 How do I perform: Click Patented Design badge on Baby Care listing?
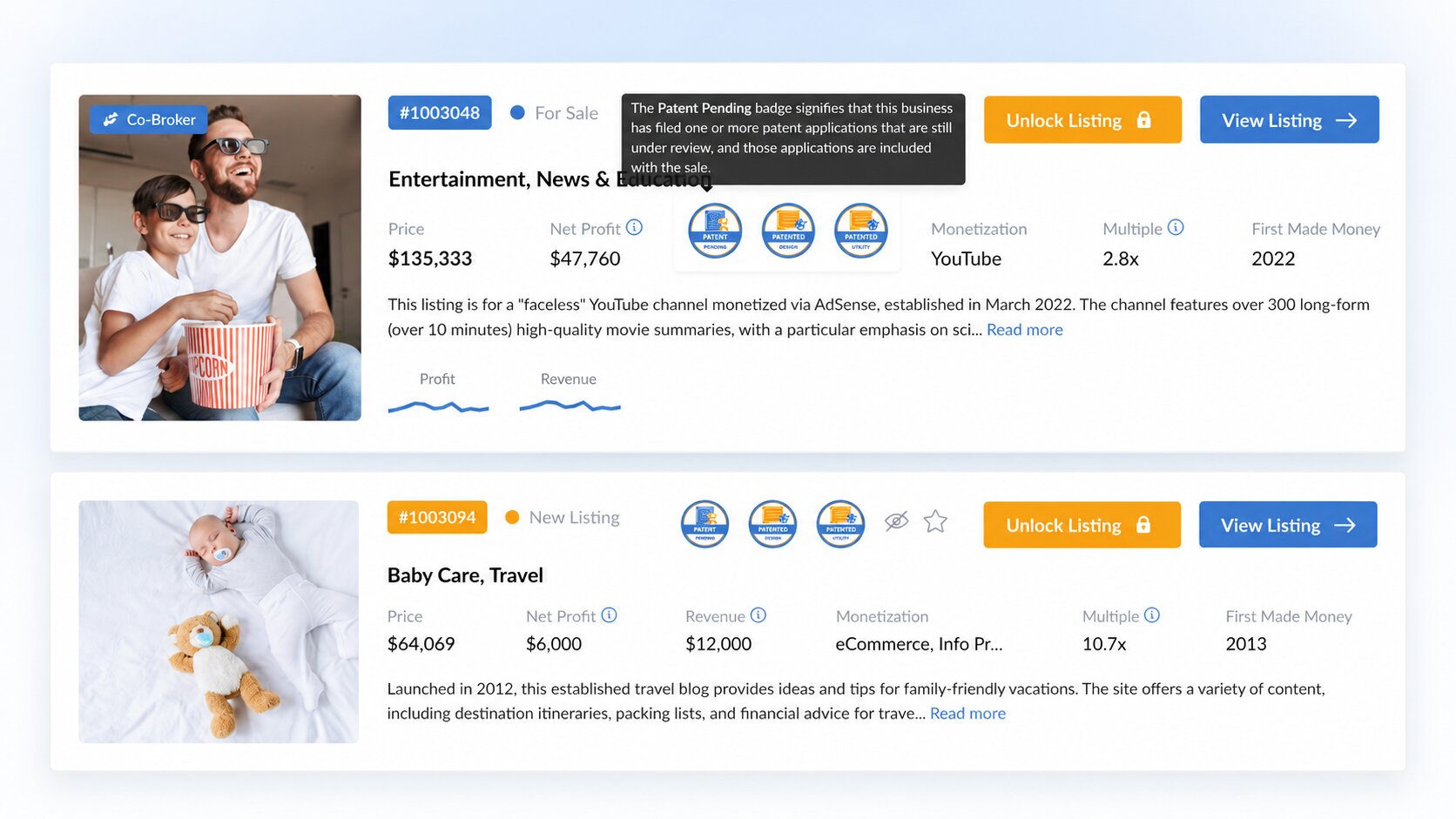(x=773, y=524)
